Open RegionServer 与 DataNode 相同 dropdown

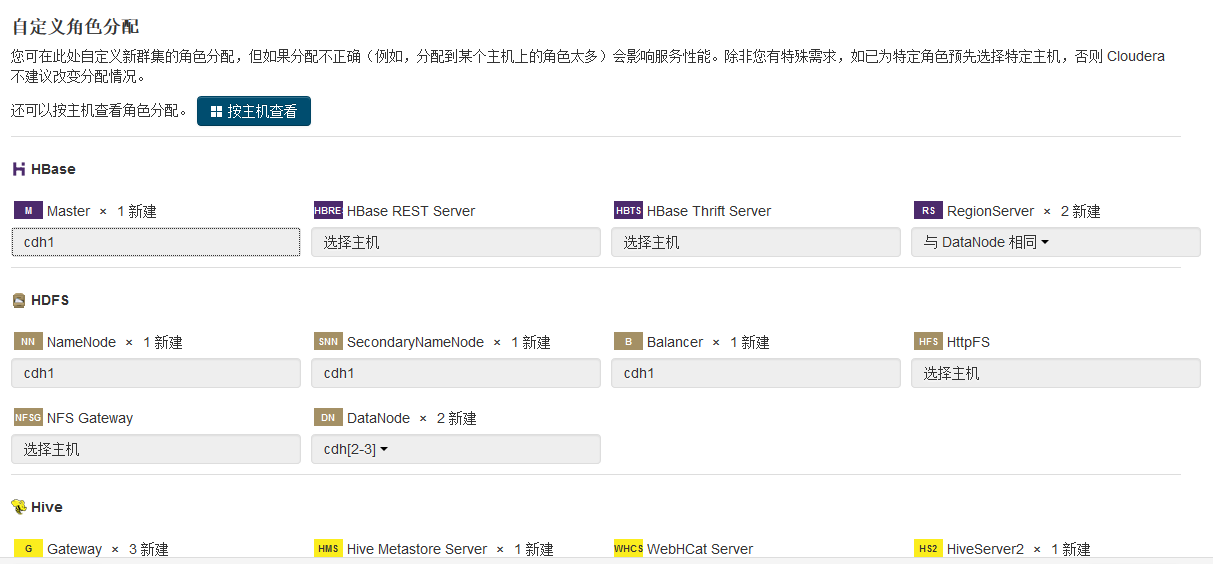1056,242
